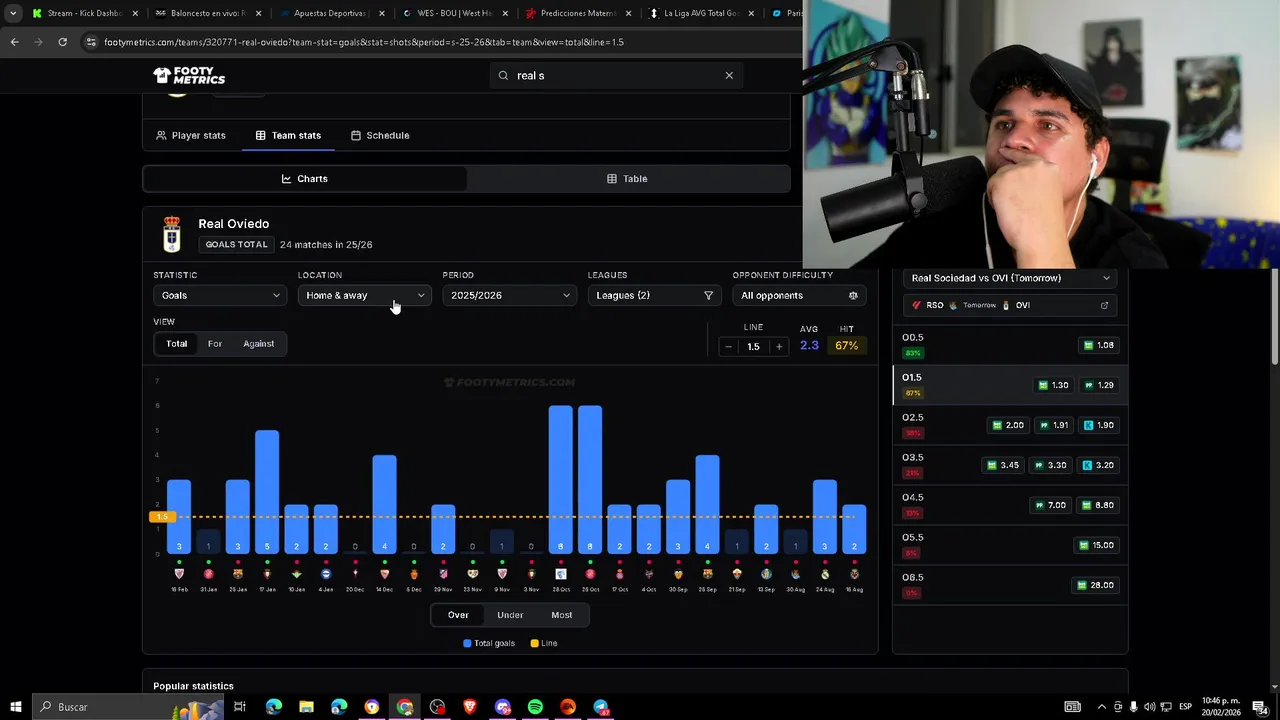Open the Windows Start menu
This screenshot has width=1280, height=720.
point(15,707)
